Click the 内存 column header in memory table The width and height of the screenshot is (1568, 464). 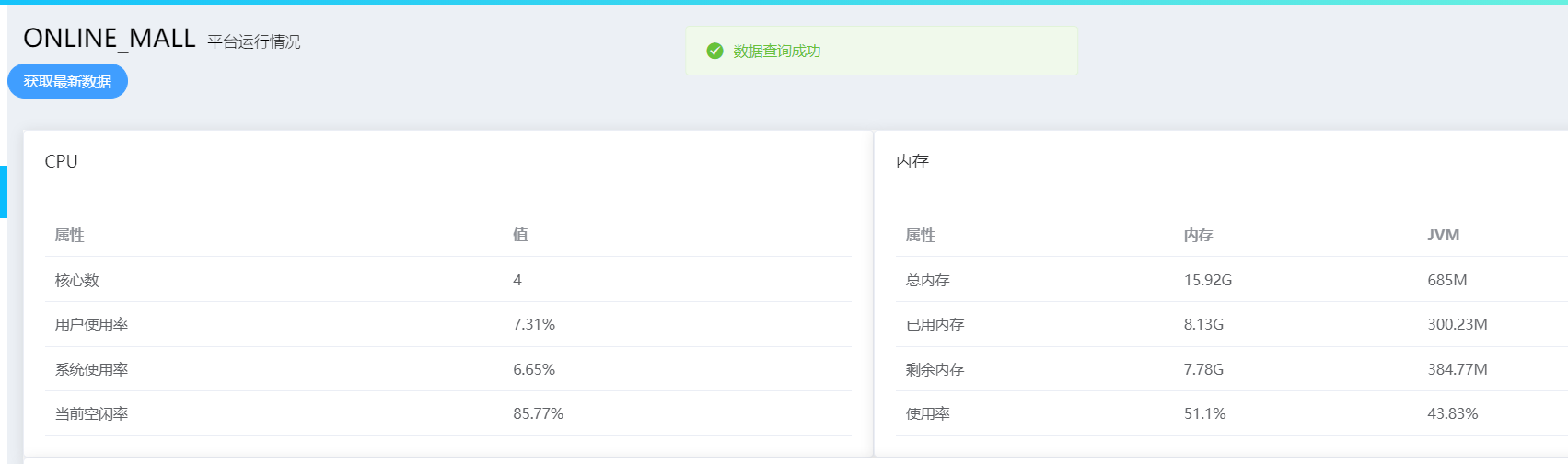point(1199,235)
